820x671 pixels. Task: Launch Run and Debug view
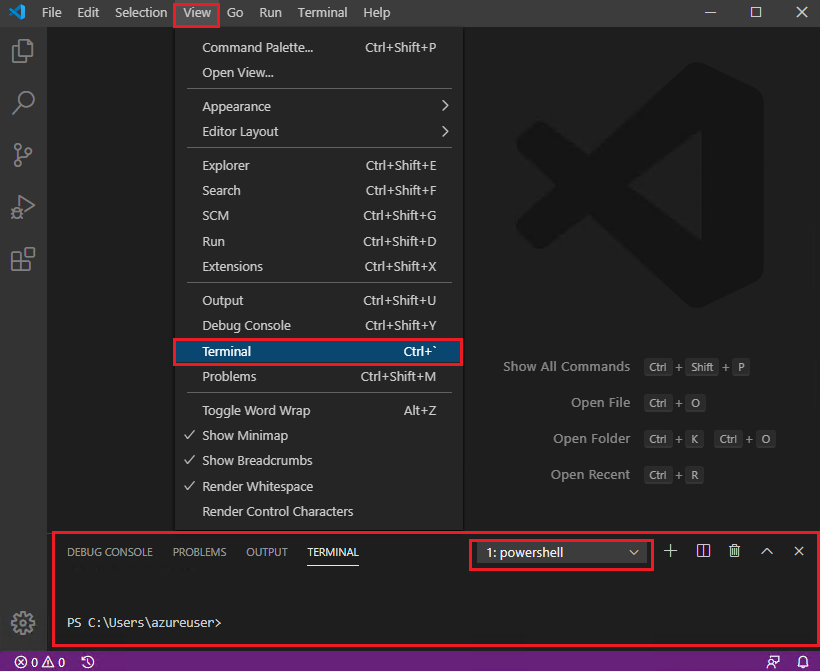22,207
